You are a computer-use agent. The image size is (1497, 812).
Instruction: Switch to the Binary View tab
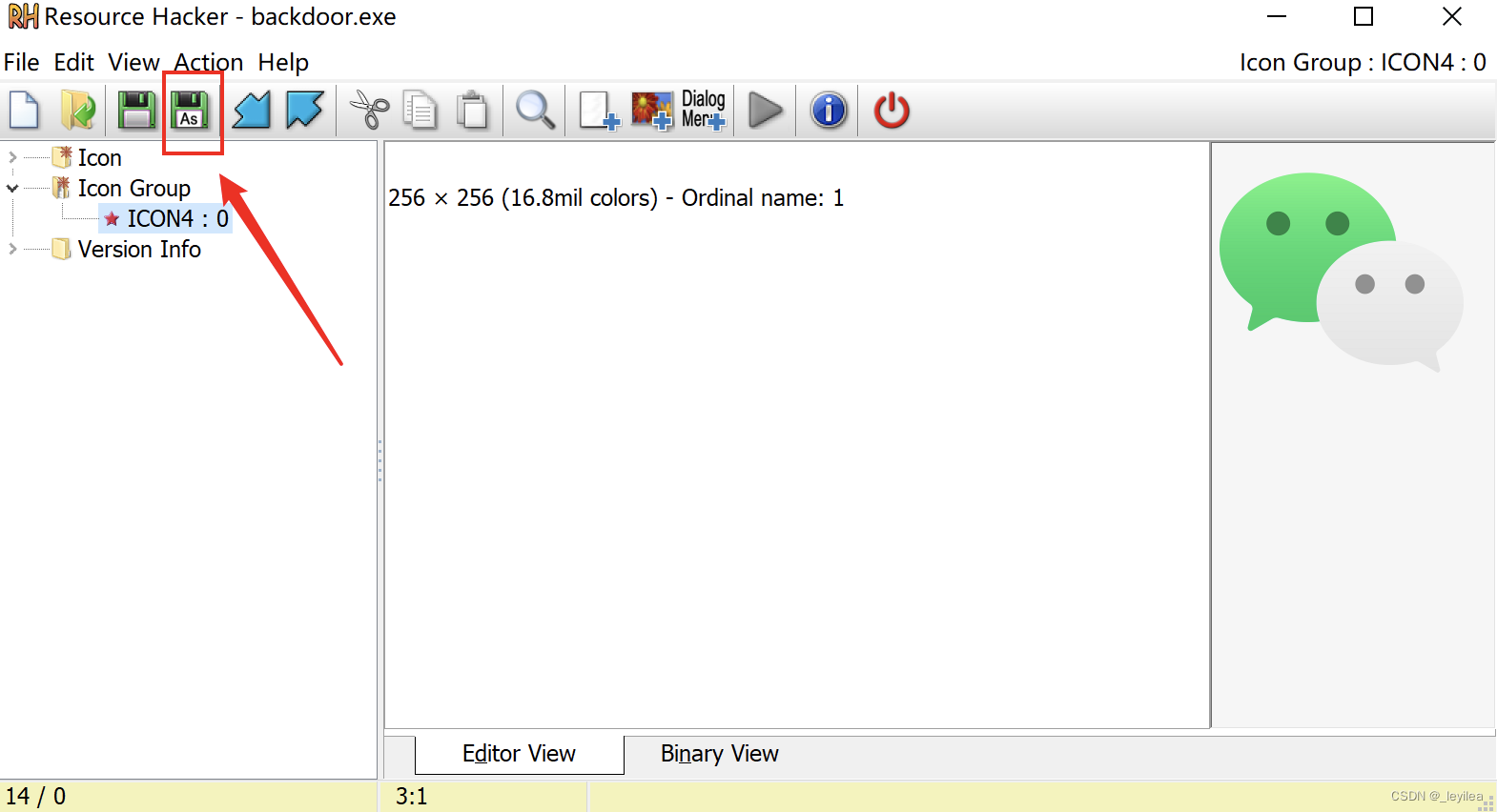click(720, 754)
